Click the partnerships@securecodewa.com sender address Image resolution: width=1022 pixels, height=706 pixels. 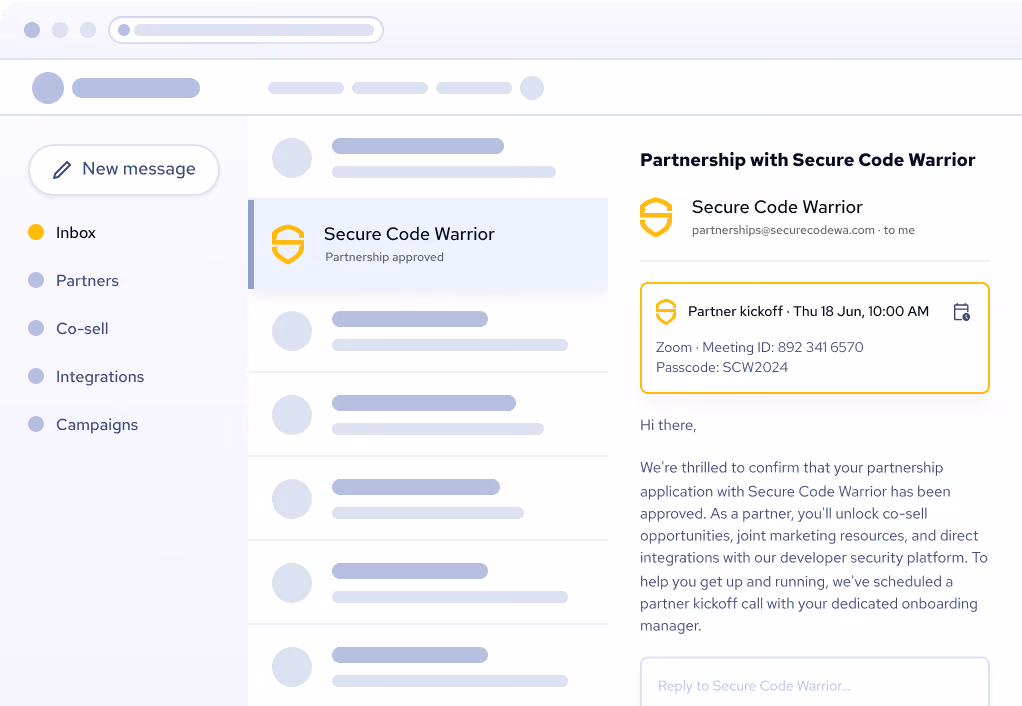point(783,230)
